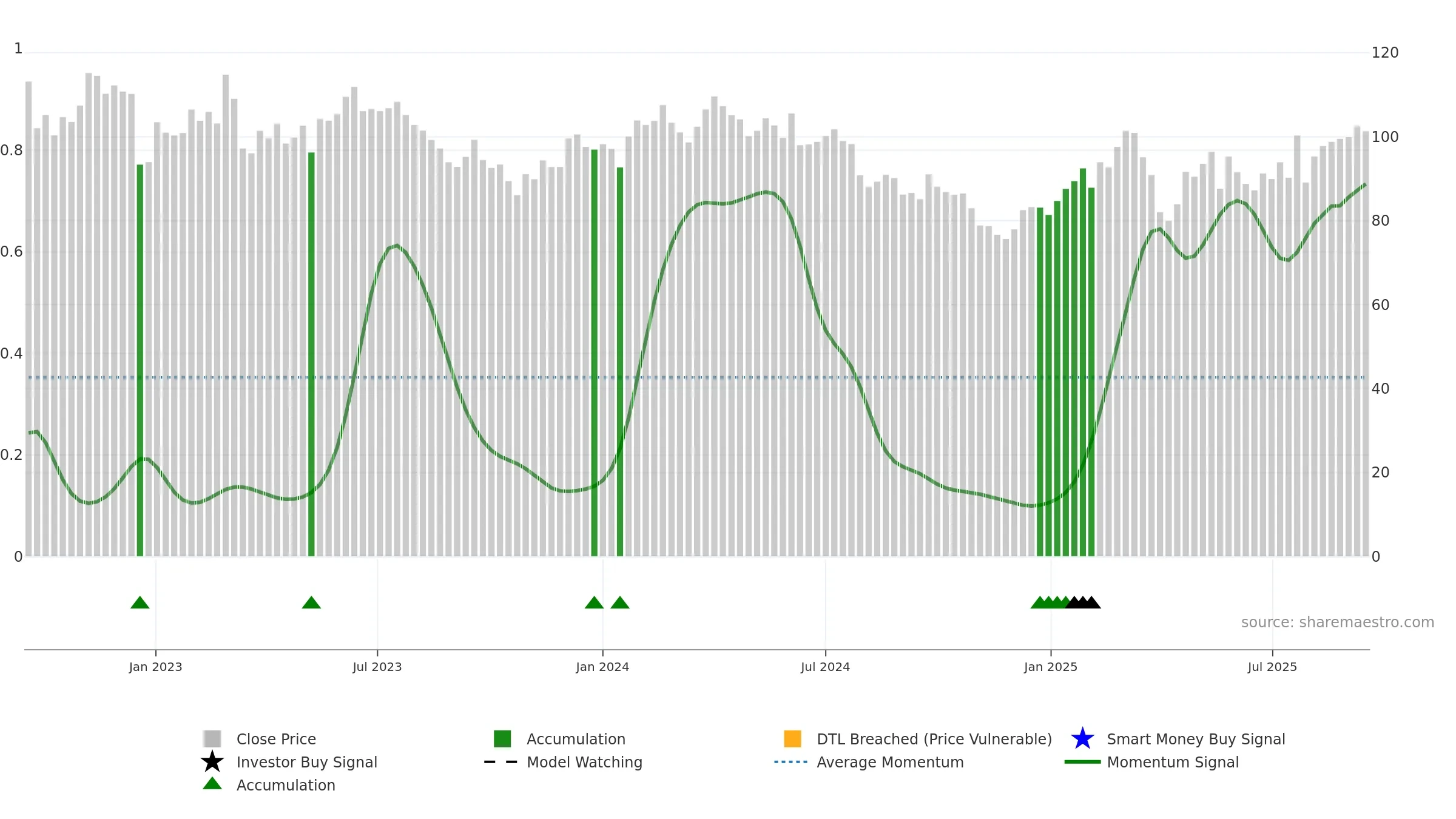Toggle the Momentum Signal legend label

click(x=1173, y=762)
